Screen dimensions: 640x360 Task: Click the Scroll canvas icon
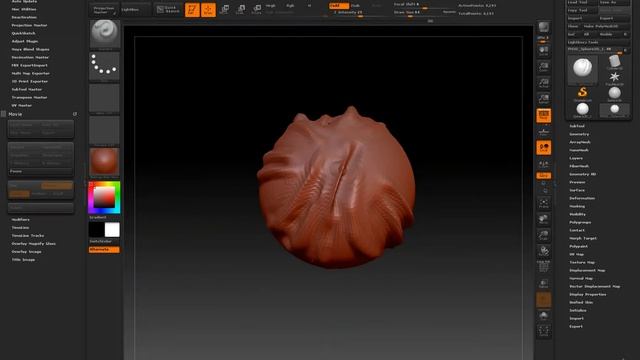543,51
